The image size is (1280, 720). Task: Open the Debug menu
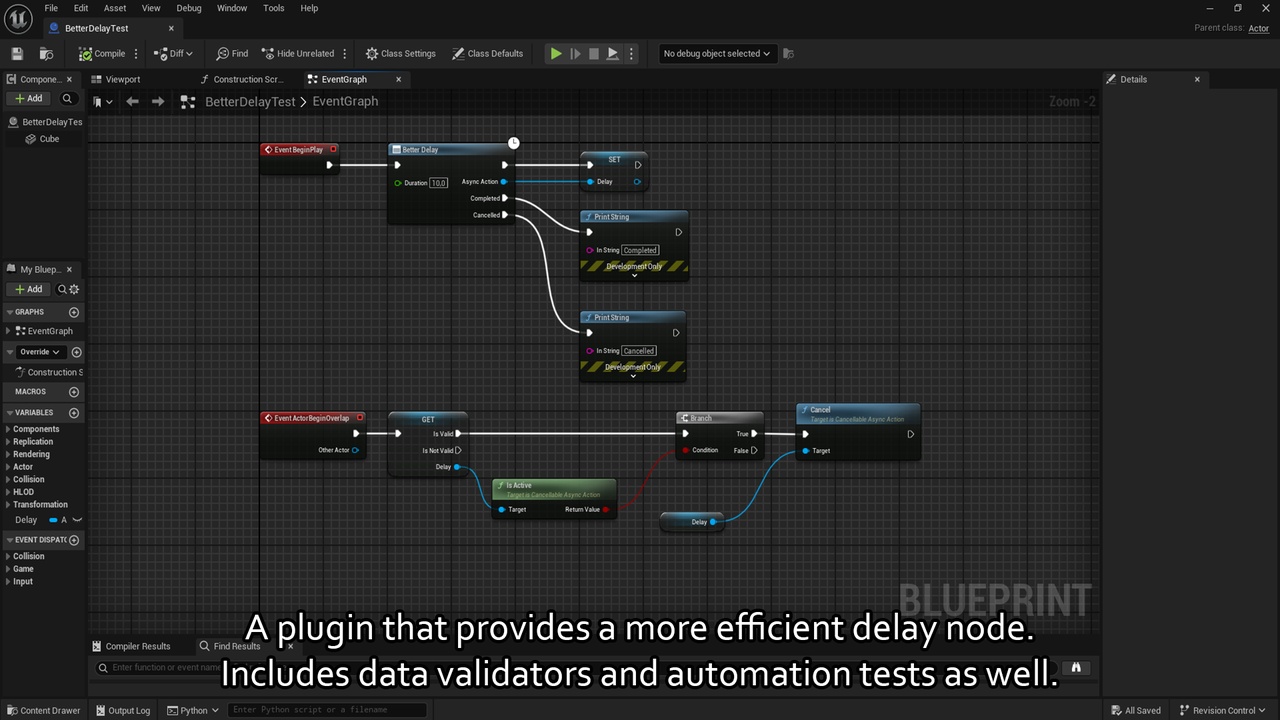tap(189, 8)
